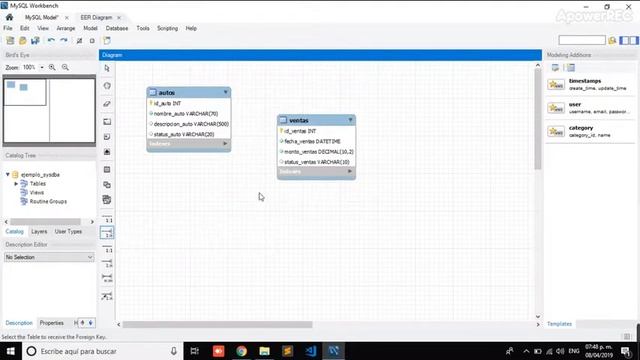Image resolution: width=640 pixels, height=360 pixels.
Task: Select the place new layer tool
Action: [107, 122]
